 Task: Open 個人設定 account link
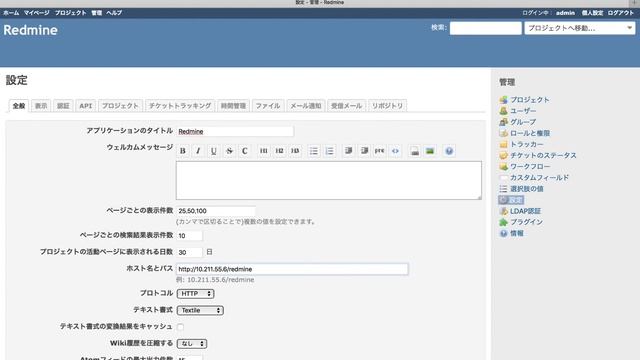(592, 13)
